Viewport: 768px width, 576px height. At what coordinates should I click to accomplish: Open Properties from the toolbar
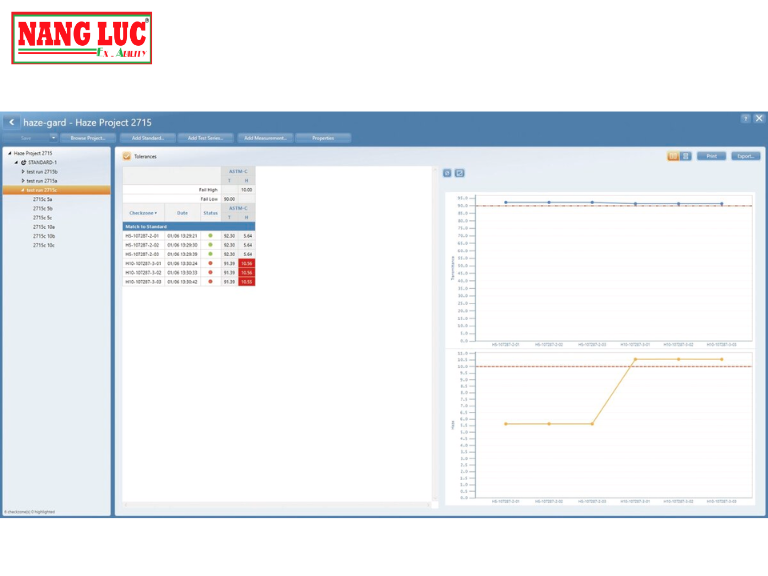coord(322,138)
